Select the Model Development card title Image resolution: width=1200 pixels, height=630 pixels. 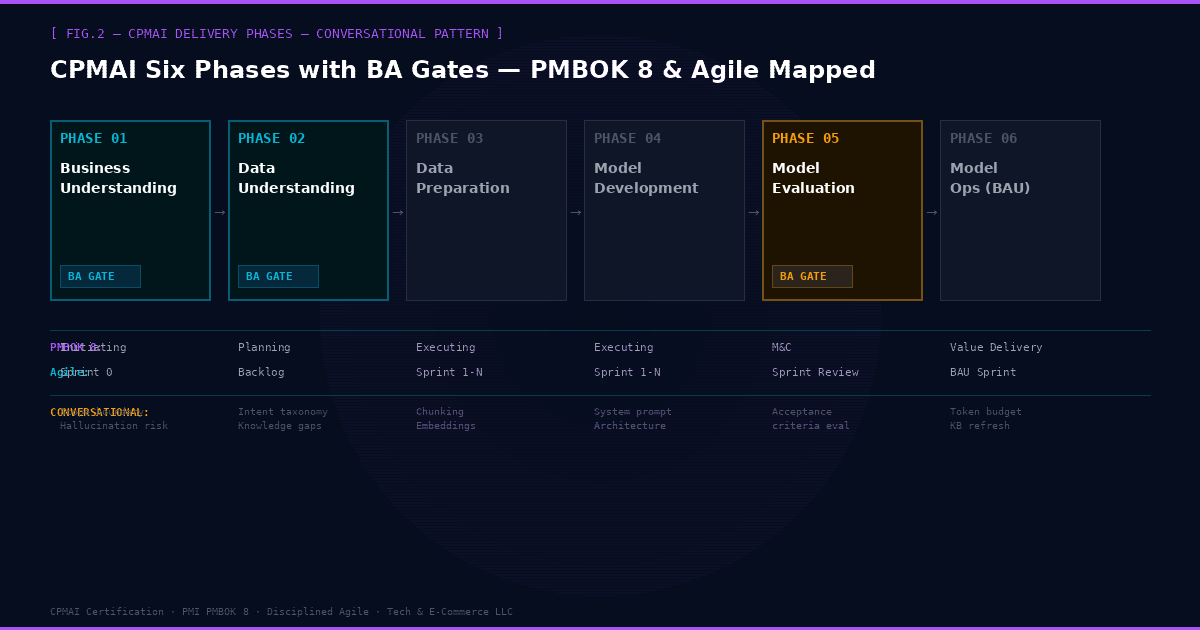pos(646,178)
